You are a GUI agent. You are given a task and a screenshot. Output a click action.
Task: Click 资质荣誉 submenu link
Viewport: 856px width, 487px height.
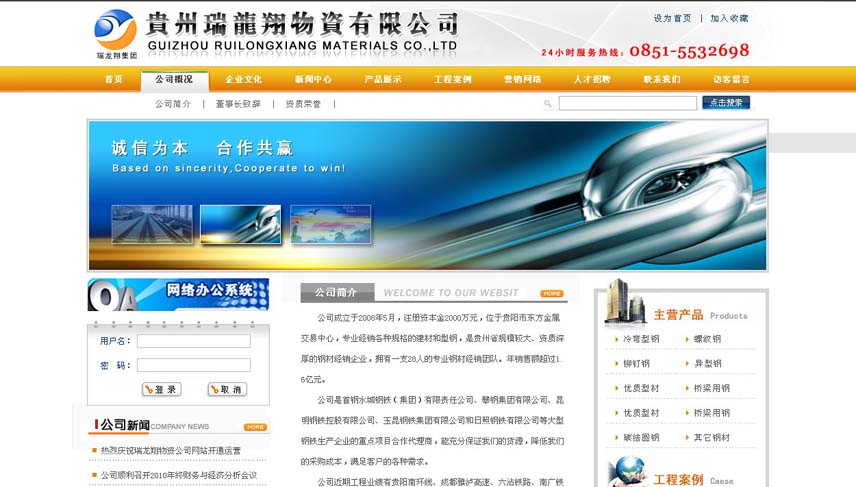point(303,104)
